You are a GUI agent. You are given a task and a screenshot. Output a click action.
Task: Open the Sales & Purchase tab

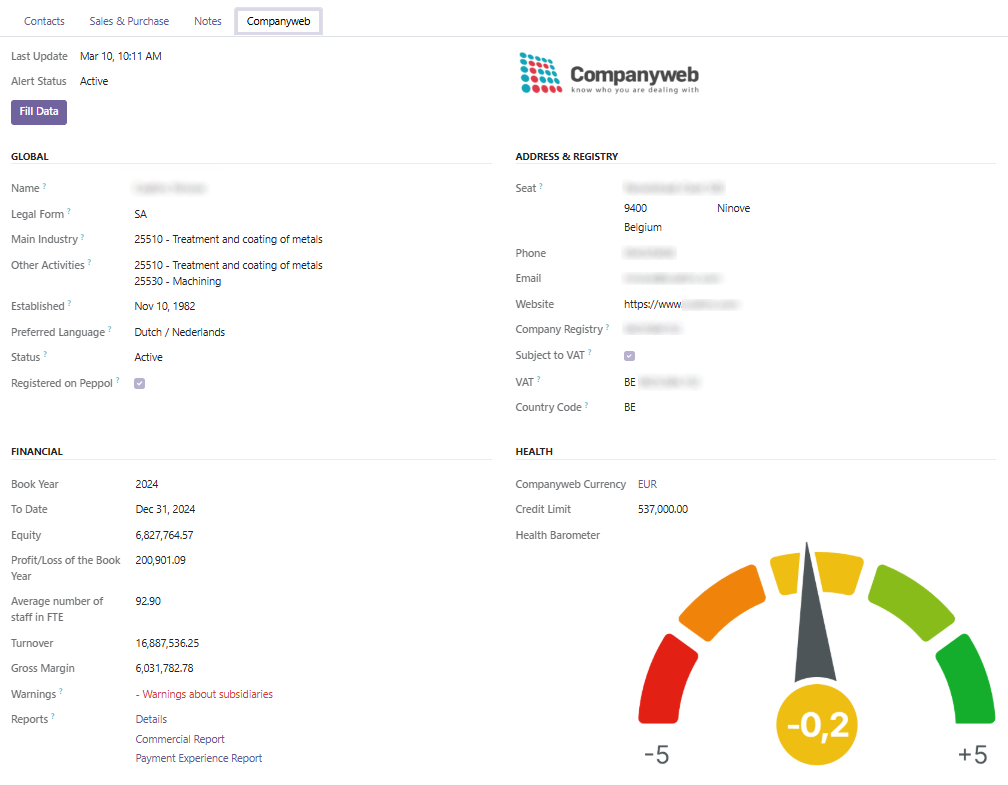coord(129,20)
